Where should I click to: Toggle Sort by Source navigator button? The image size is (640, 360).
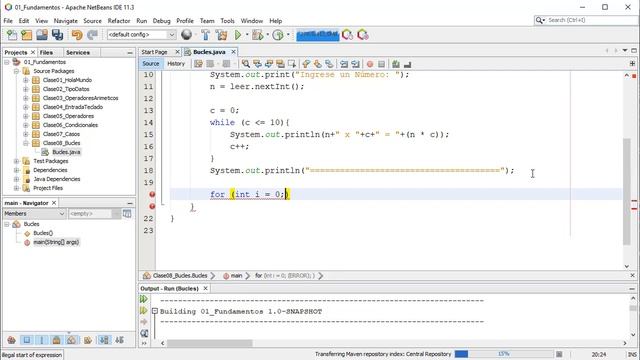click(119, 340)
